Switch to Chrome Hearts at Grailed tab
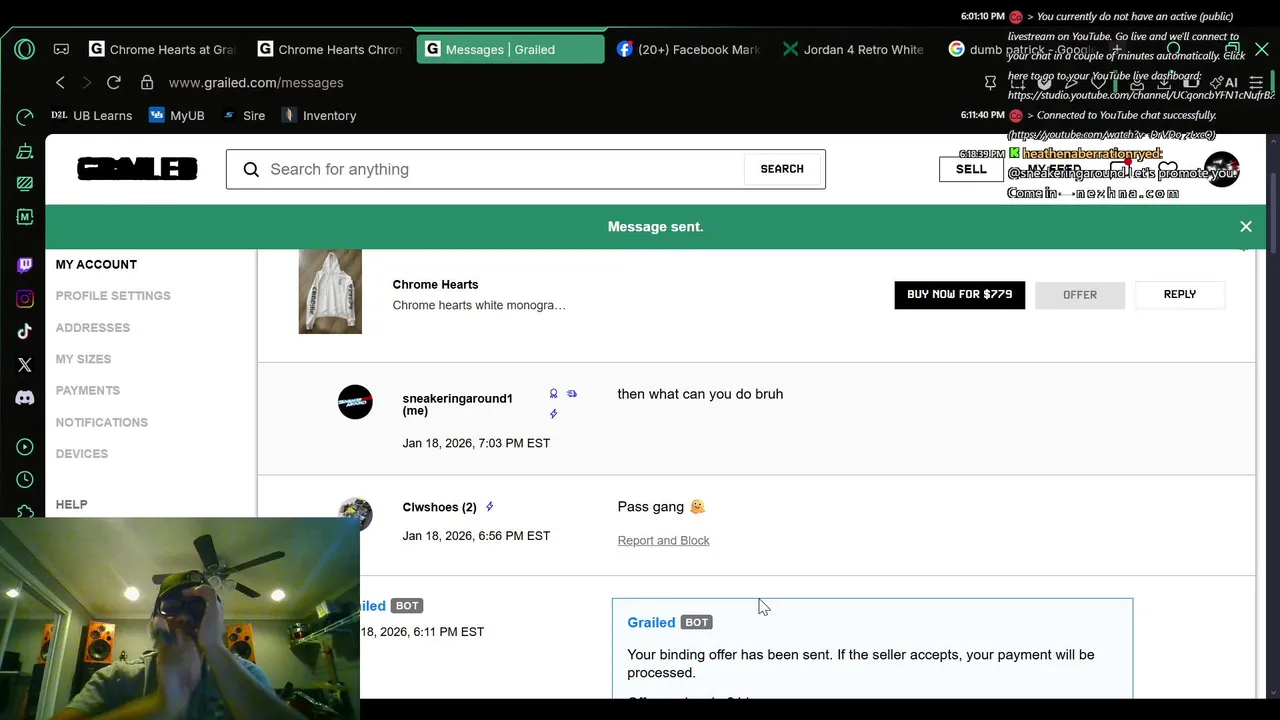 (x=162, y=49)
